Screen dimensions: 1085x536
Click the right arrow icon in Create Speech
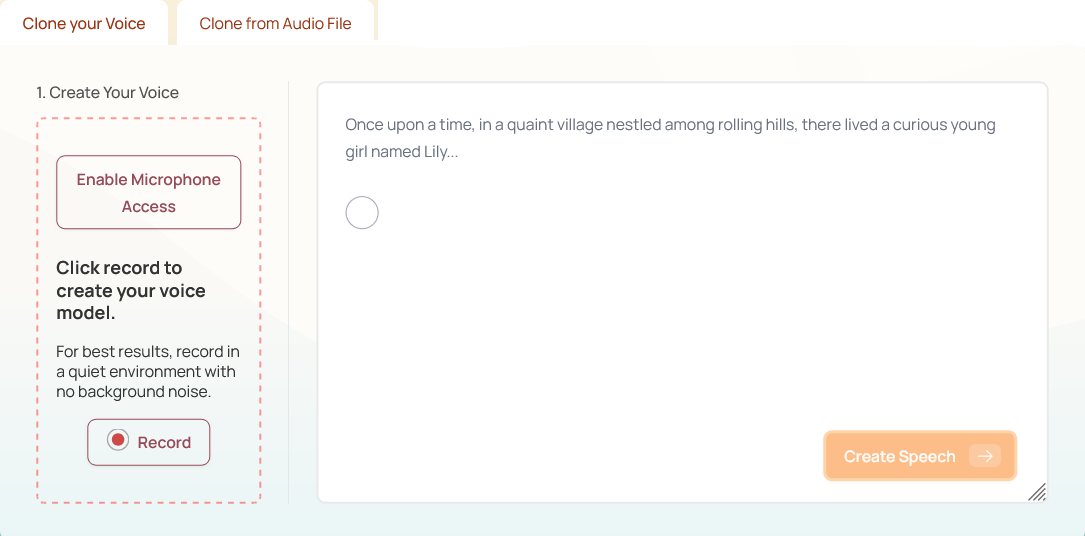985,456
